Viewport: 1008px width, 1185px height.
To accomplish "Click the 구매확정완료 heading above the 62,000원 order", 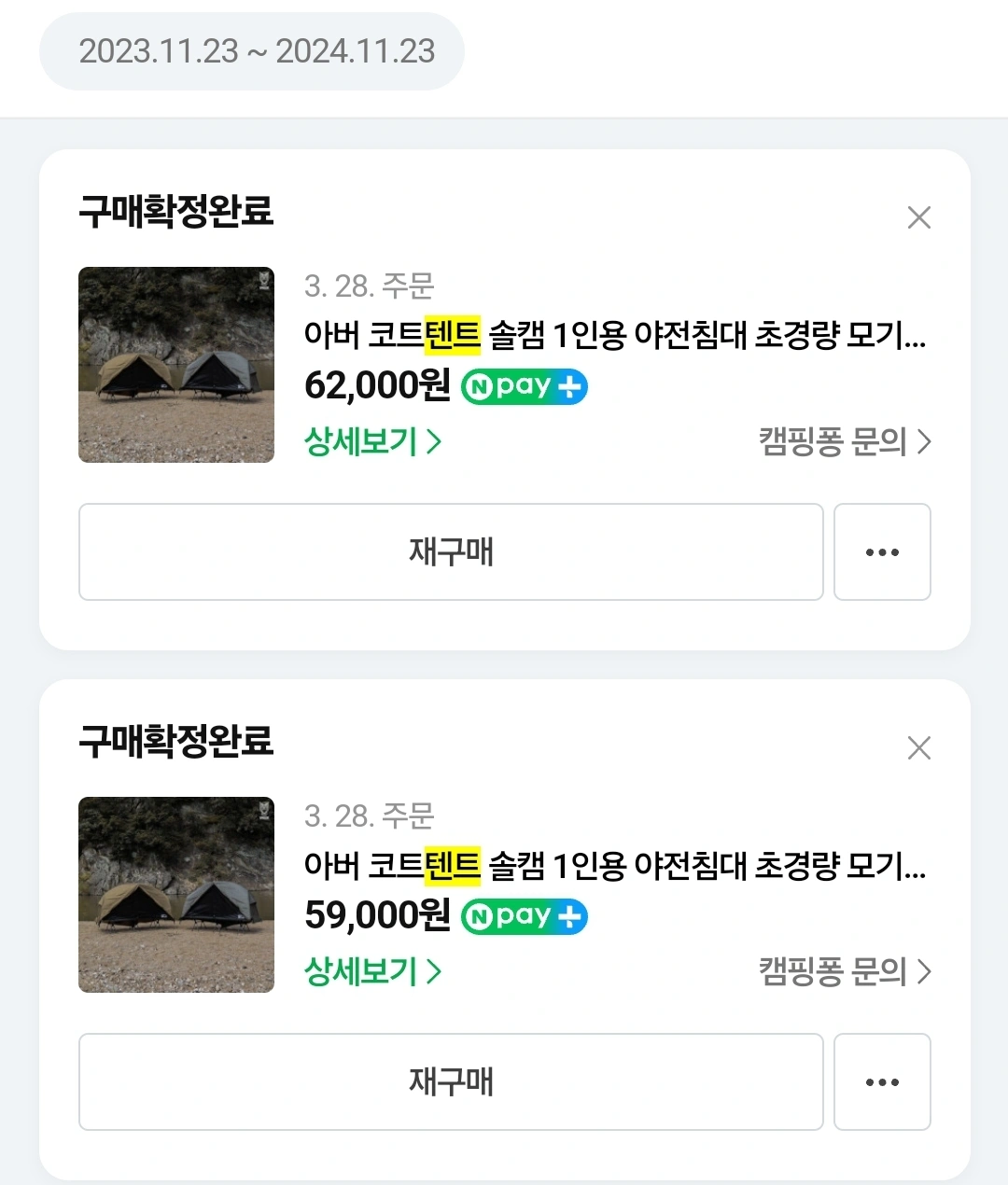I will click(176, 211).
